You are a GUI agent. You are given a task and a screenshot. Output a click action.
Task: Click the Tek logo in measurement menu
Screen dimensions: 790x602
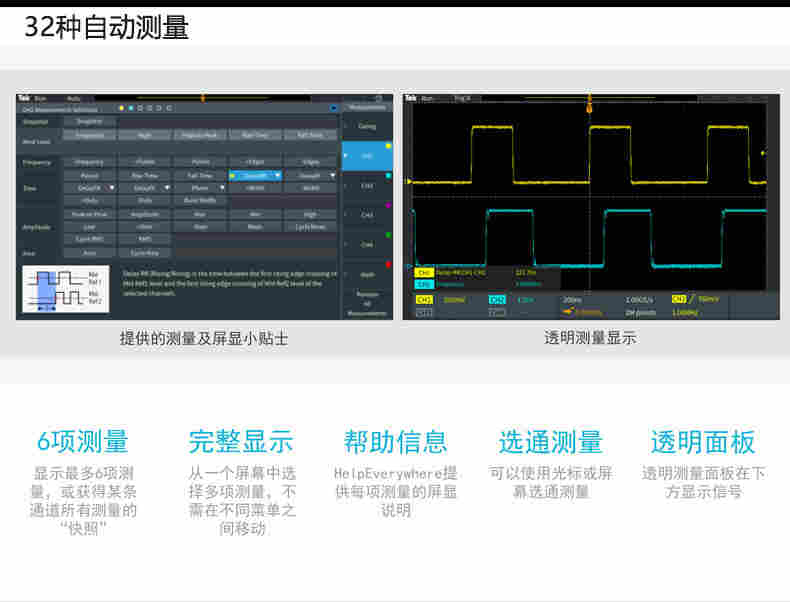23,98
